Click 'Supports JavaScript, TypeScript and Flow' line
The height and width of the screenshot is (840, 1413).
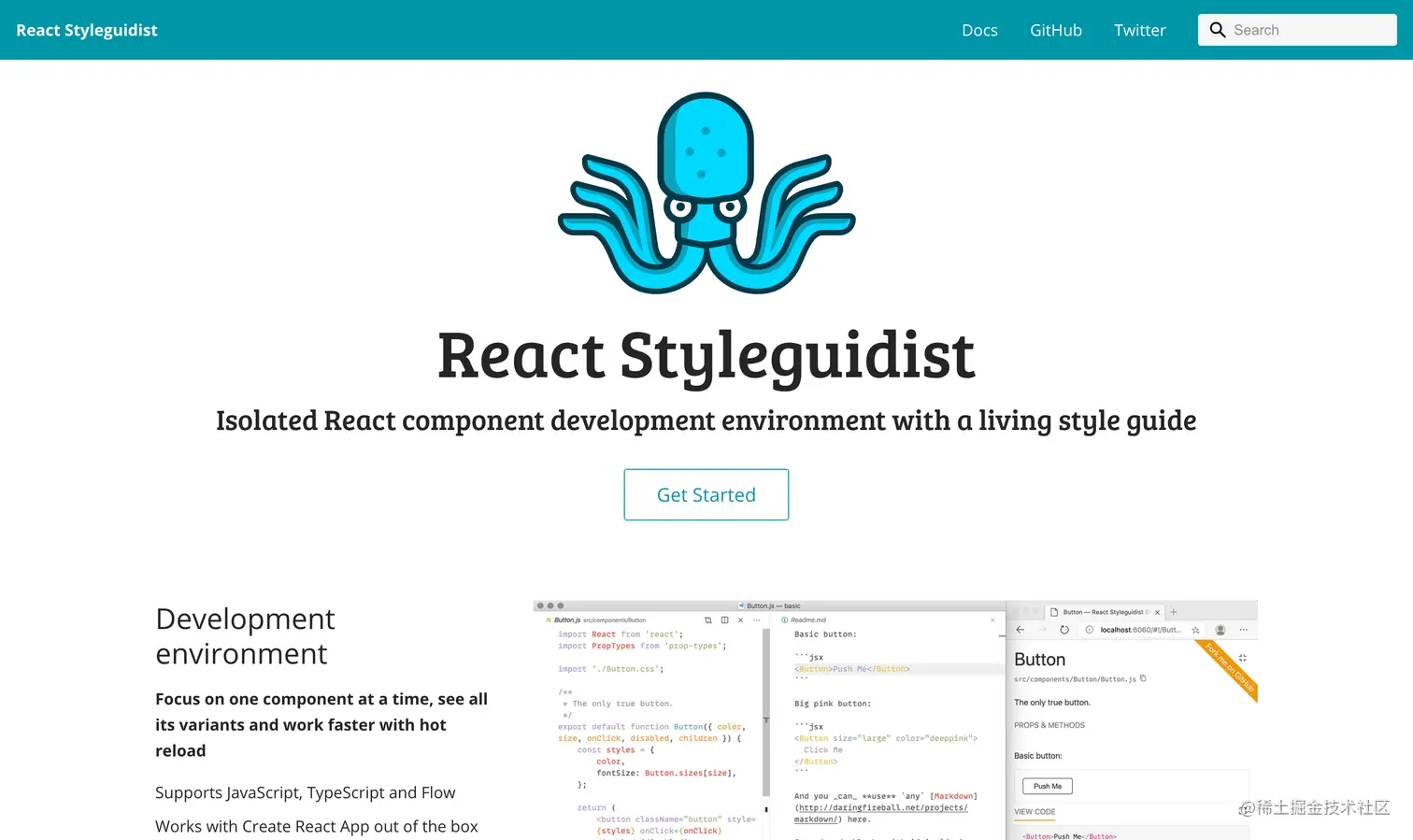(x=305, y=792)
